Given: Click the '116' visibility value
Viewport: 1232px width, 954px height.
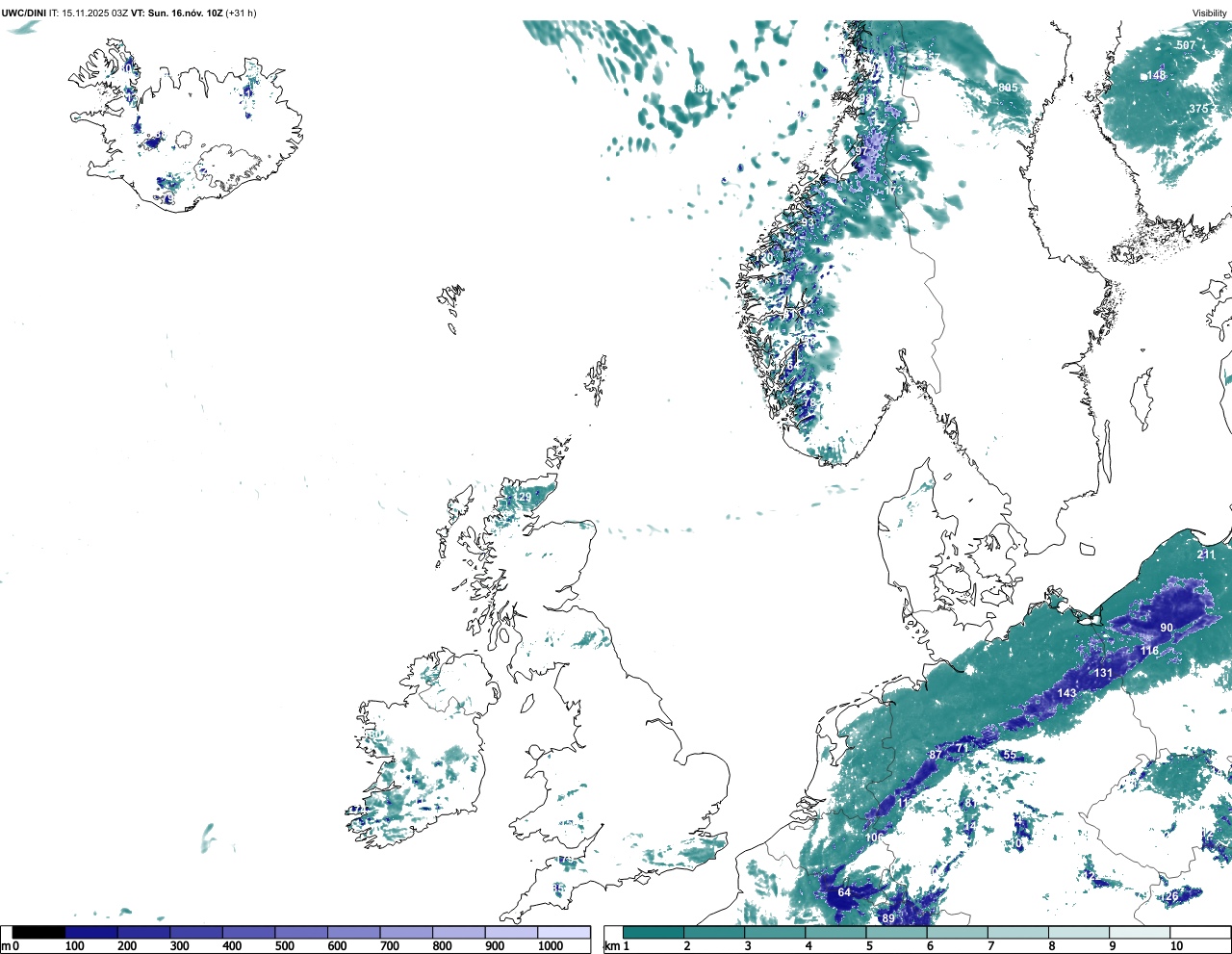Looking at the screenshot, I should (1150, 651).
